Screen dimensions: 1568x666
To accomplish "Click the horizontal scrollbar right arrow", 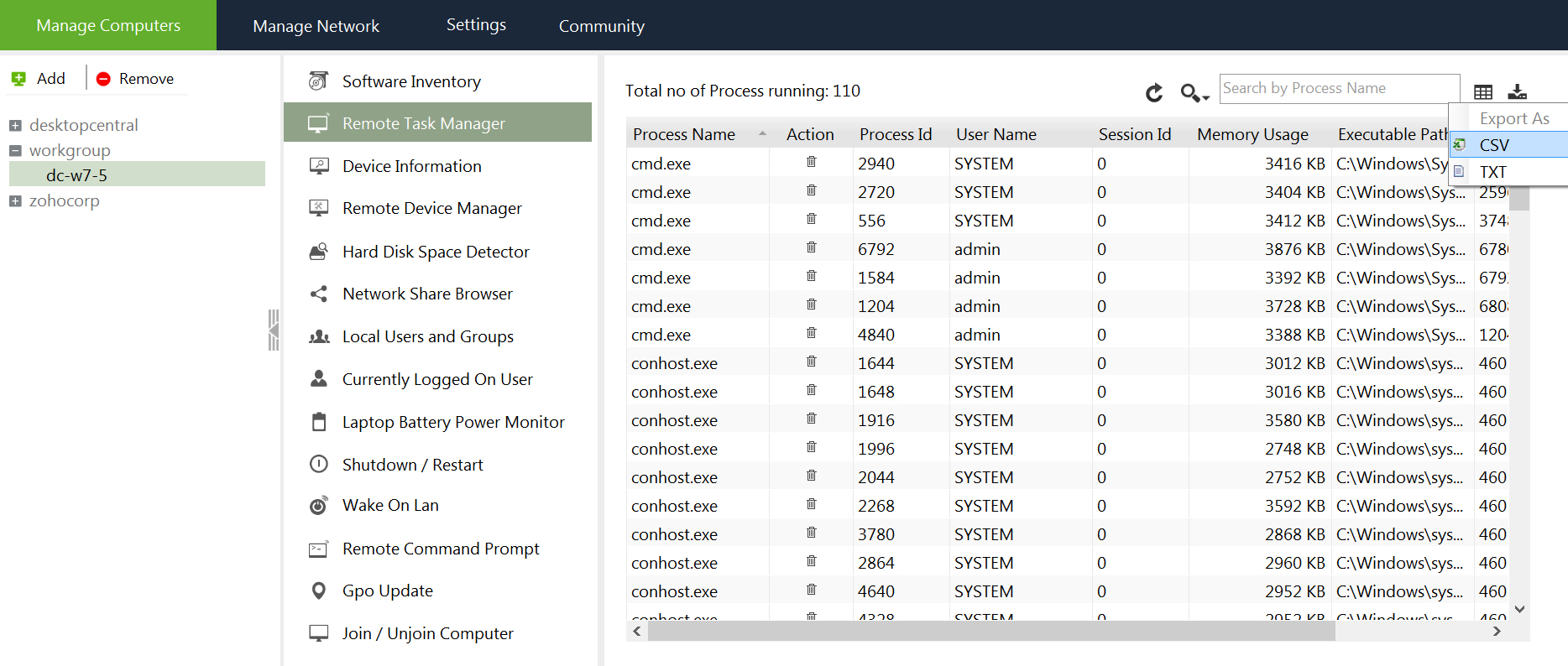I will tap(1496, 632).
